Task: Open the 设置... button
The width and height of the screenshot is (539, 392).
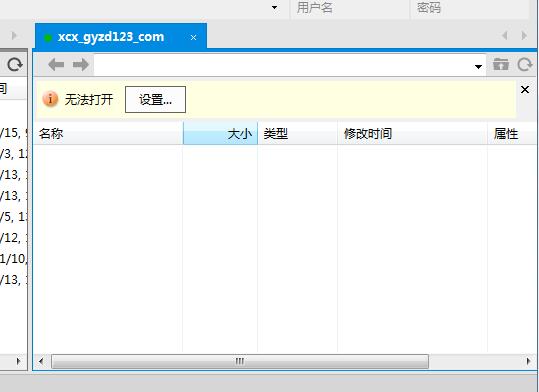Action: [x=155, y=100]
